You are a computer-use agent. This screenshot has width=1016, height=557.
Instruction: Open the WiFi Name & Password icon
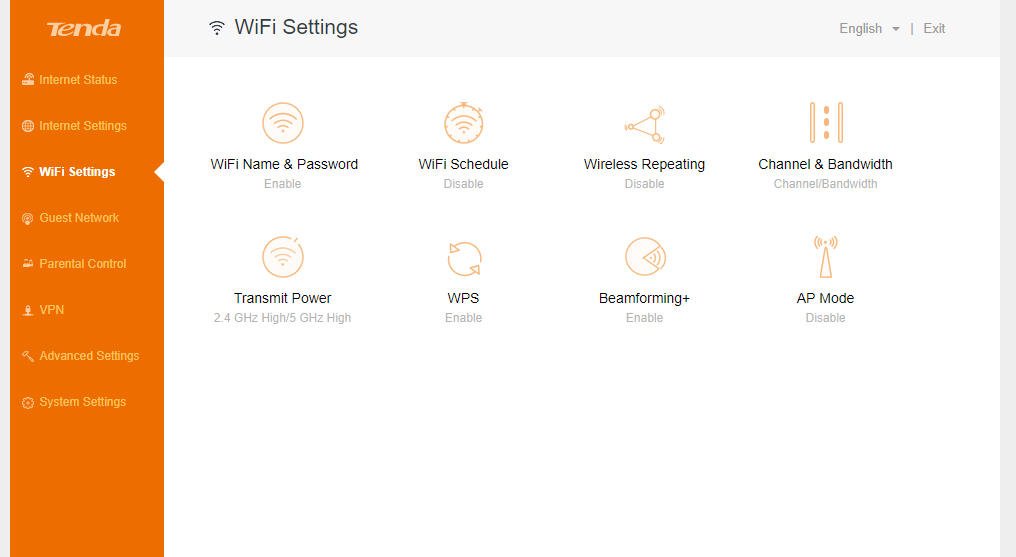(283, 123)
